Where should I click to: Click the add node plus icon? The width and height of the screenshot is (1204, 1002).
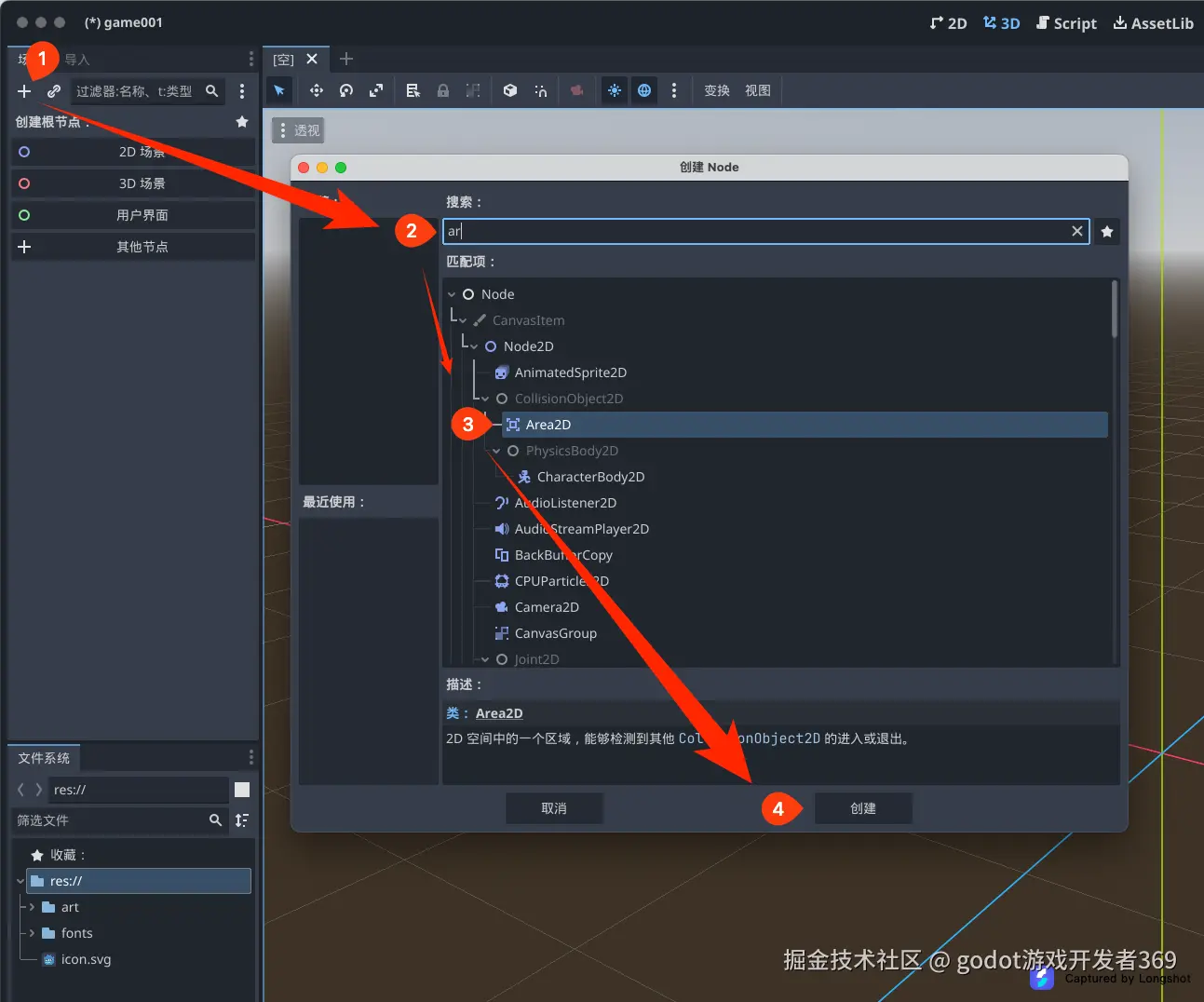tap(24, 91)
